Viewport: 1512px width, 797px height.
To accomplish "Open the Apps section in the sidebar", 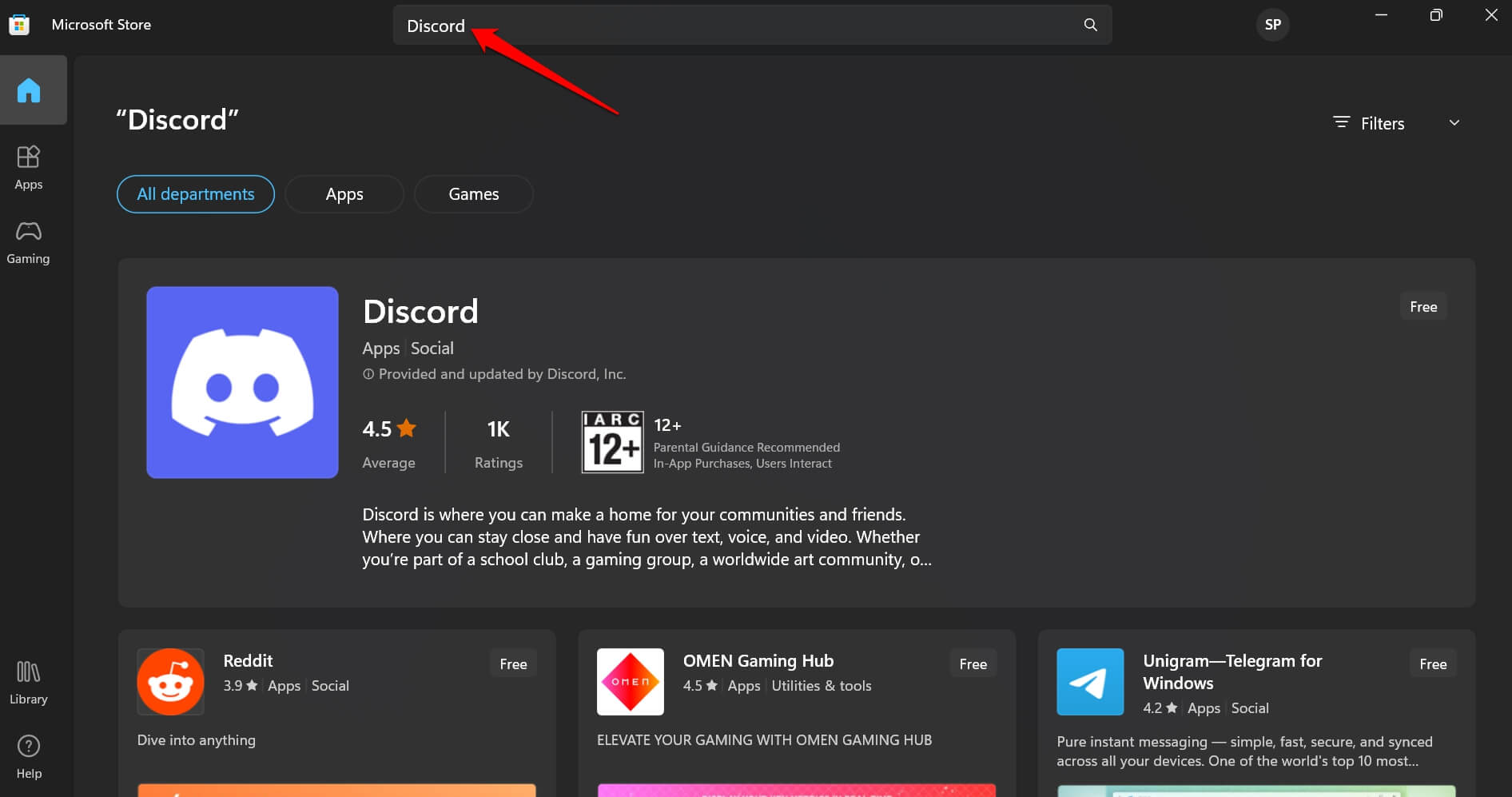I will 29,167.
